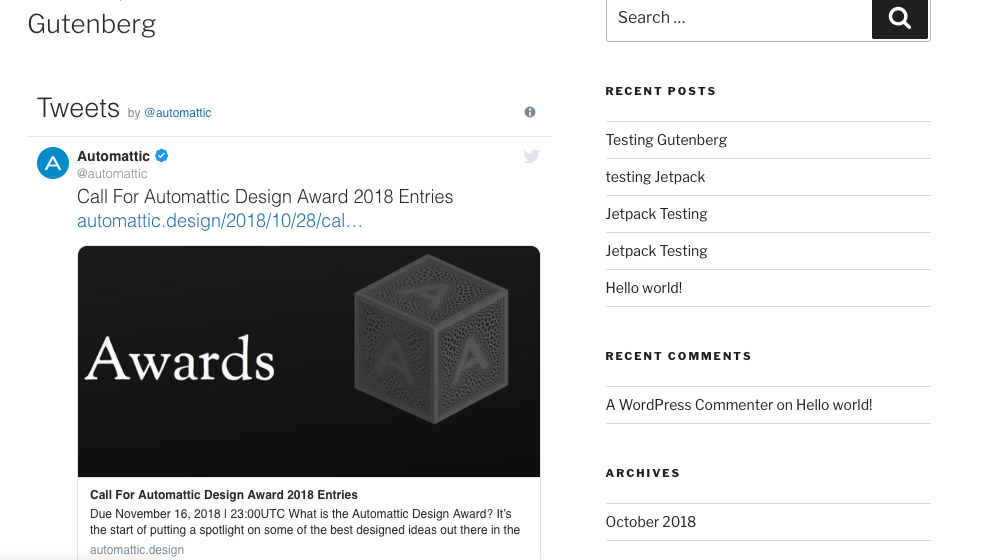Screen dimensions: 1007x560
Task: Open the bold card title Call For Automattic Design Award
Action: [223, 494]
